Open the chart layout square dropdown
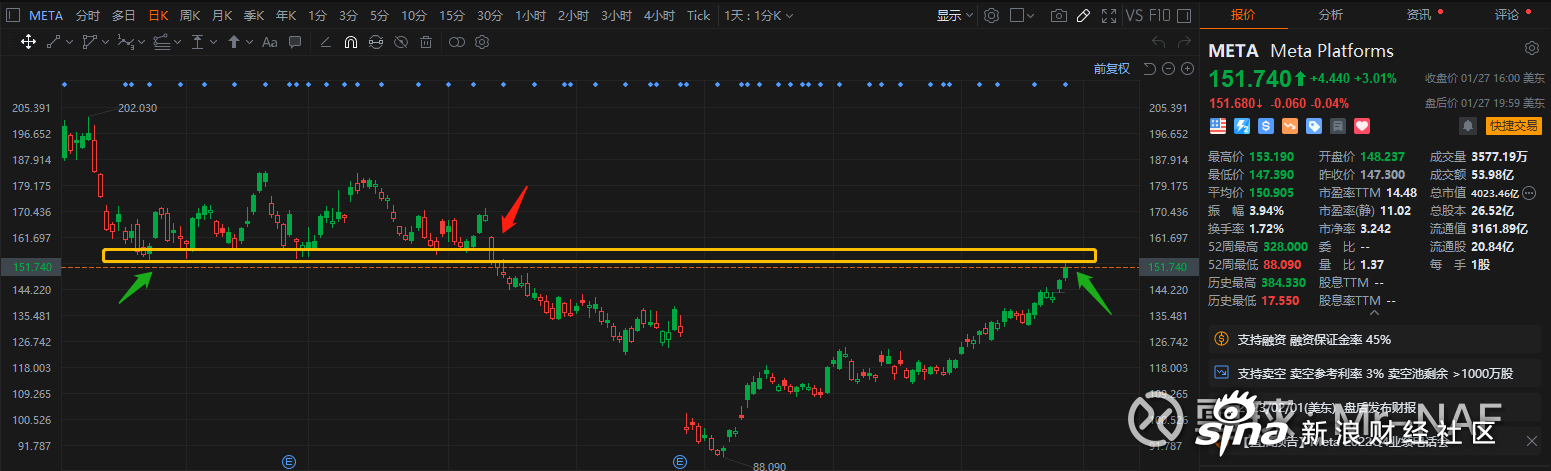Image resolution: width=1551 pixels, height=471 pixels. click(x=1022, y=15)
